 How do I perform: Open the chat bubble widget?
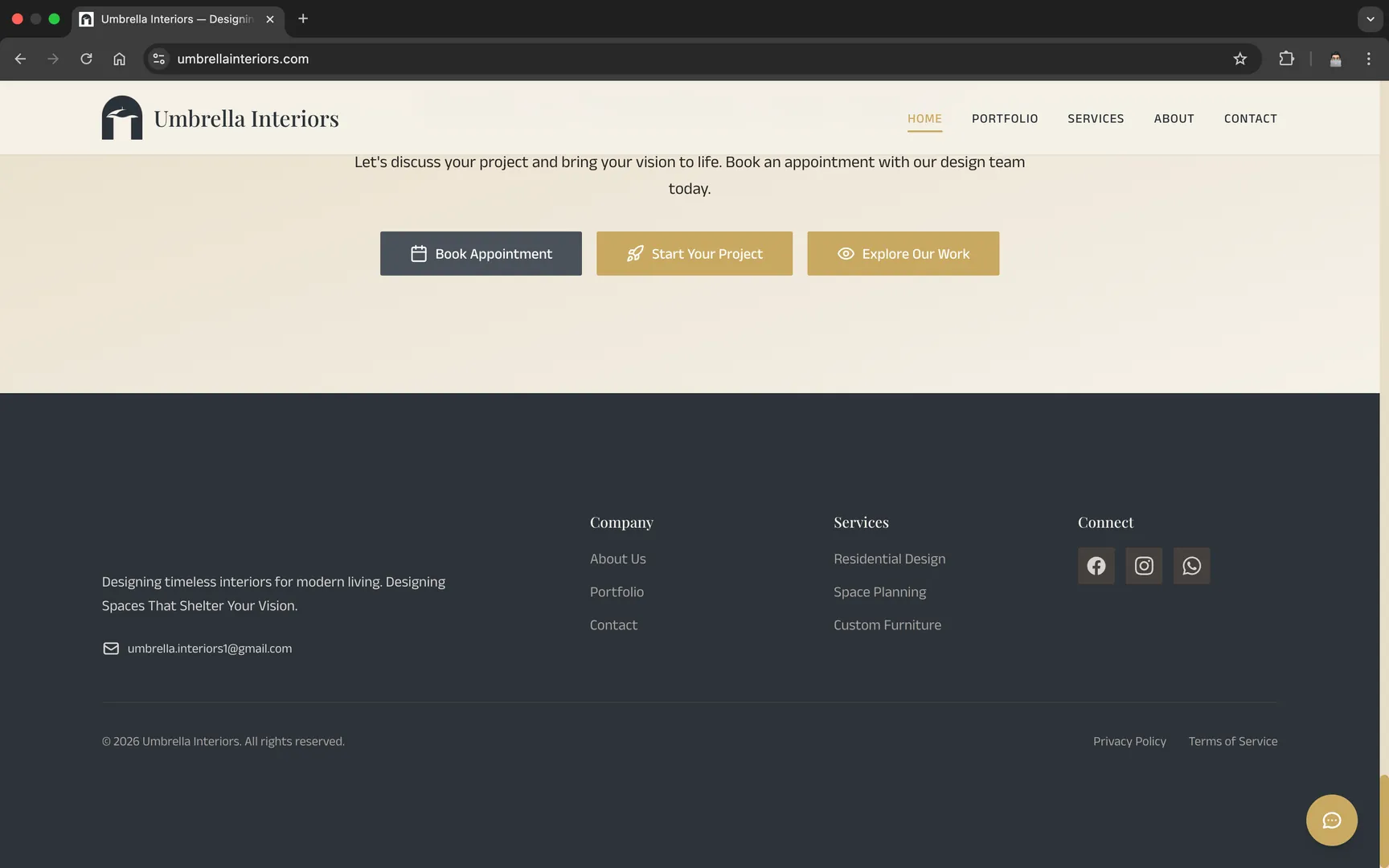tap(1331, 820)
